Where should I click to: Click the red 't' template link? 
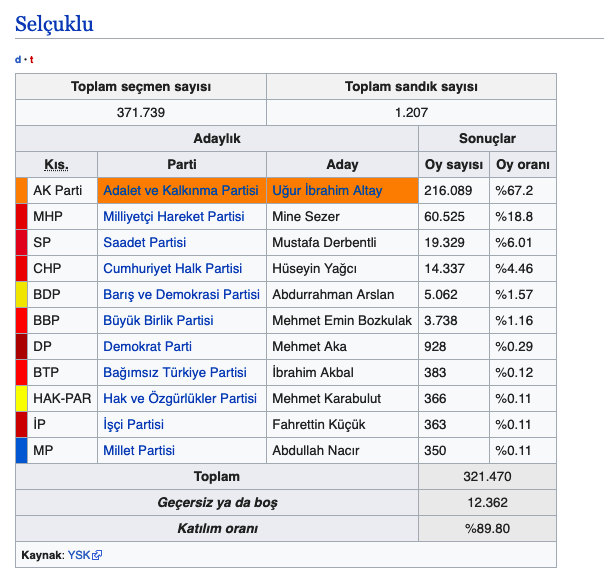[x=32, y=60]
